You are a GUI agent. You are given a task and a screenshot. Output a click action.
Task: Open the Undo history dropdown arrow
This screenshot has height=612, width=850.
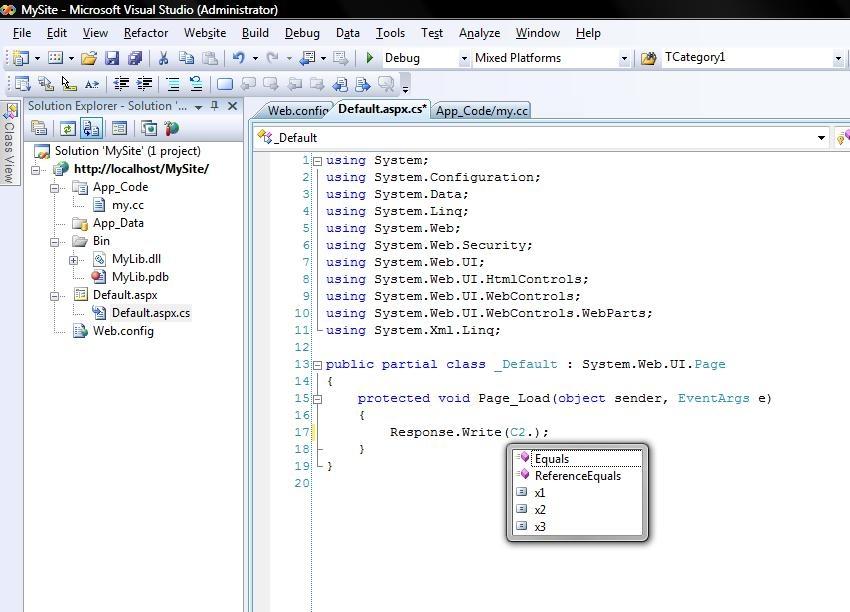pyautogui.click(x=255, y=58)
